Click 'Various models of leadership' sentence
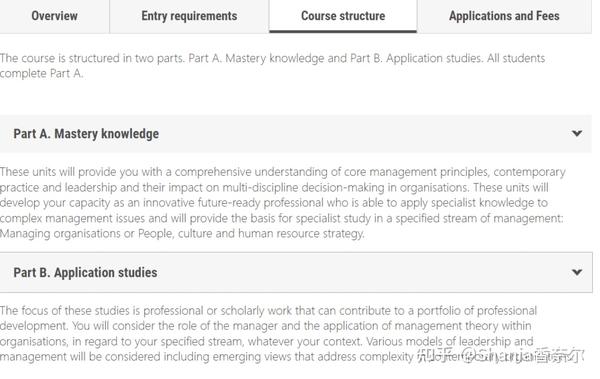600x379 pixels. pyautogui.click(x=438, y=341)
